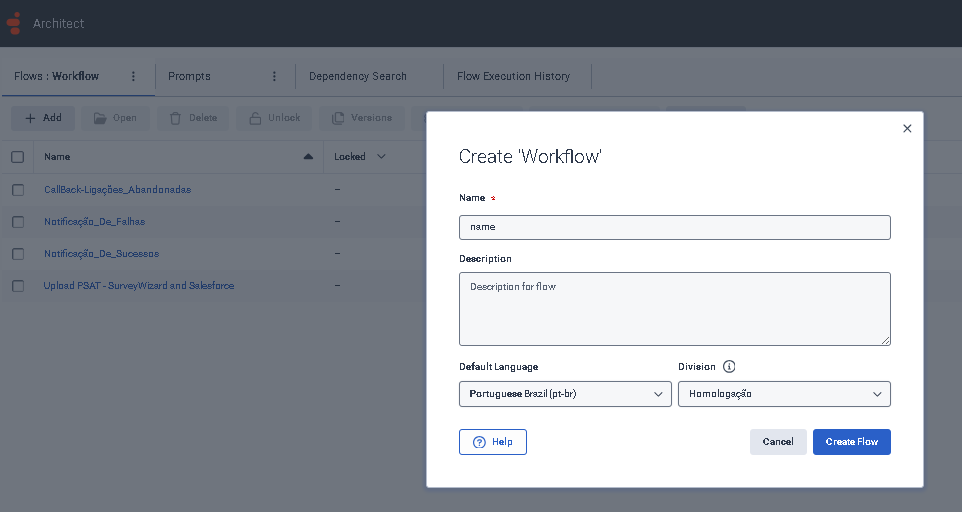Open the Prompts tab kebab menu
The width and height of the screenshot is (962, 512).
[x=274, y=76]
